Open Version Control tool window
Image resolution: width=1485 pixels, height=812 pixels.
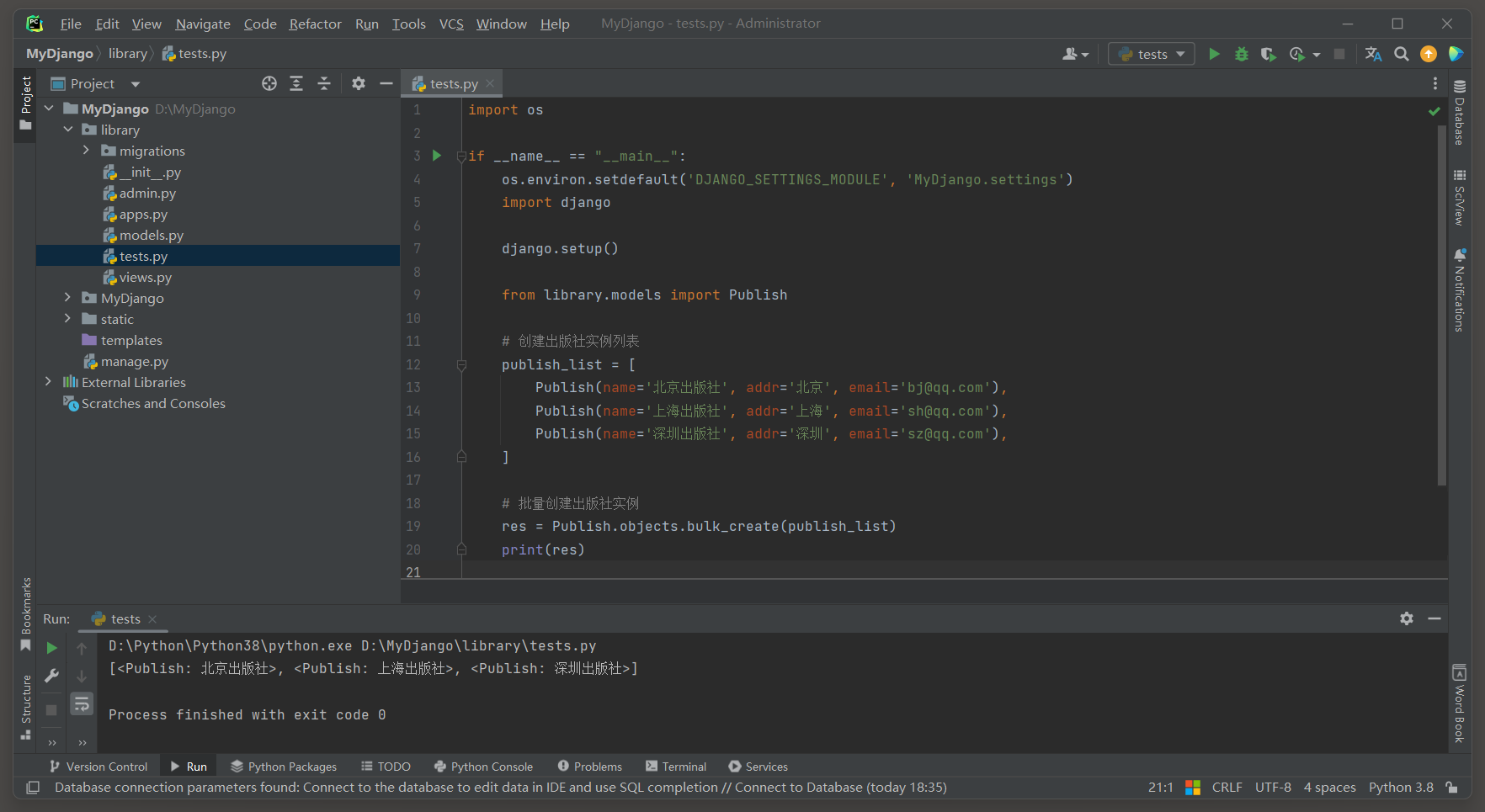98,767
